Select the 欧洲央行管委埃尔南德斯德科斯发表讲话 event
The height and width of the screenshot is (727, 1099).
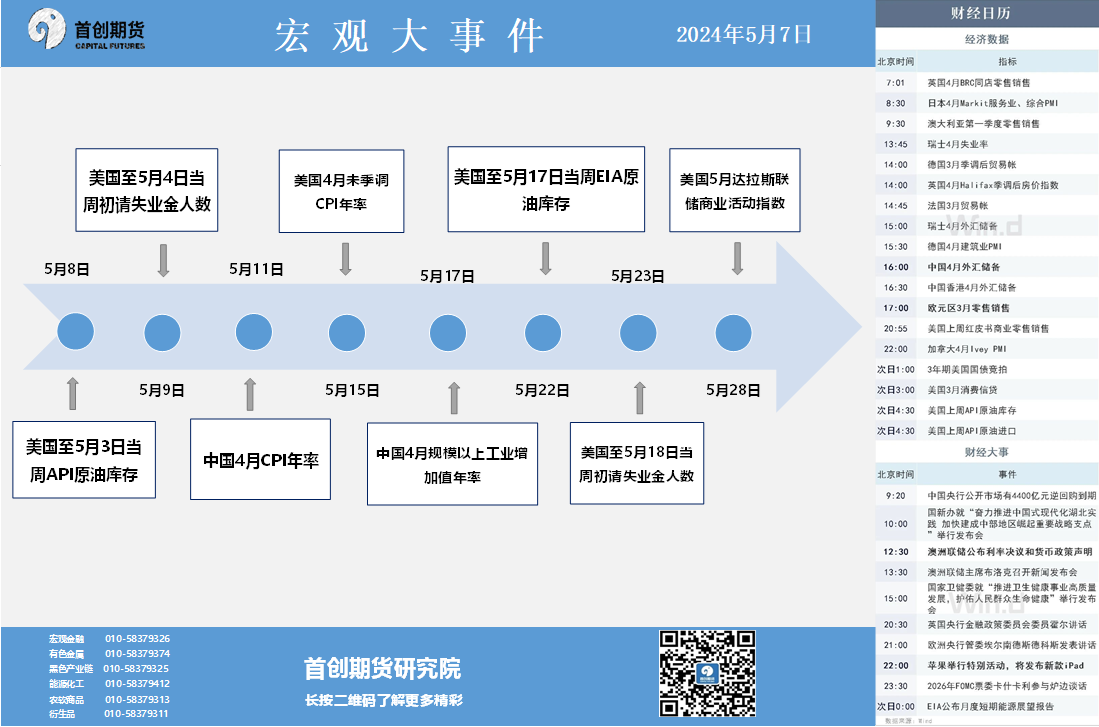tap(987, 645)
